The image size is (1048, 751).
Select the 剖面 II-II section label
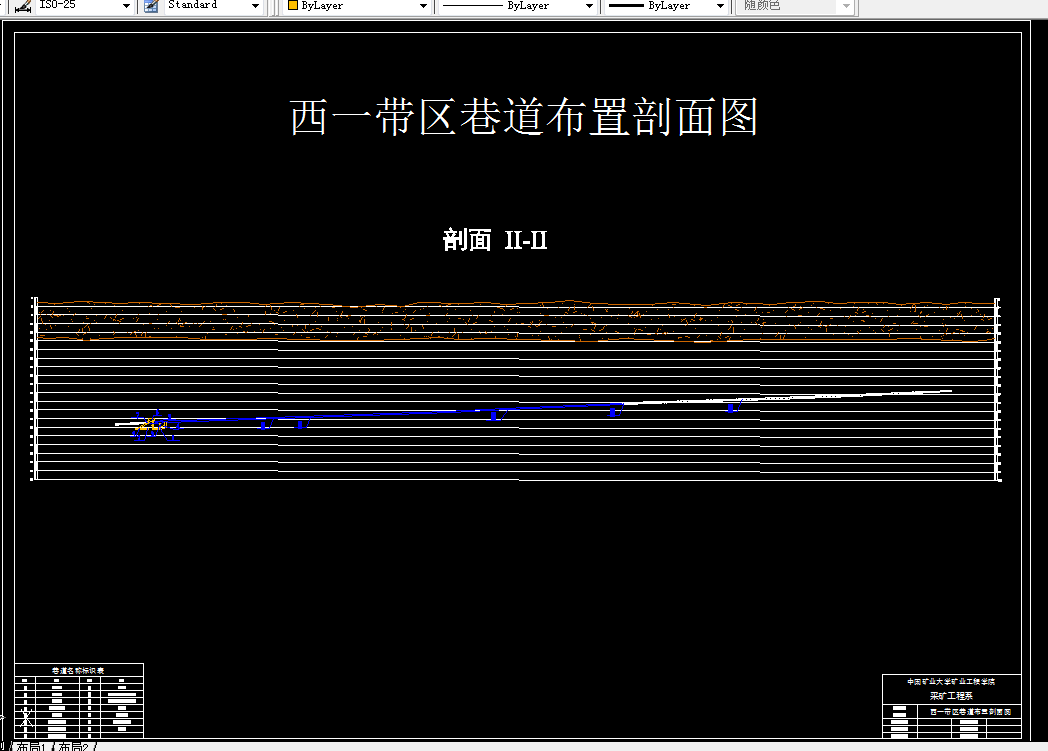coord(495,240)
